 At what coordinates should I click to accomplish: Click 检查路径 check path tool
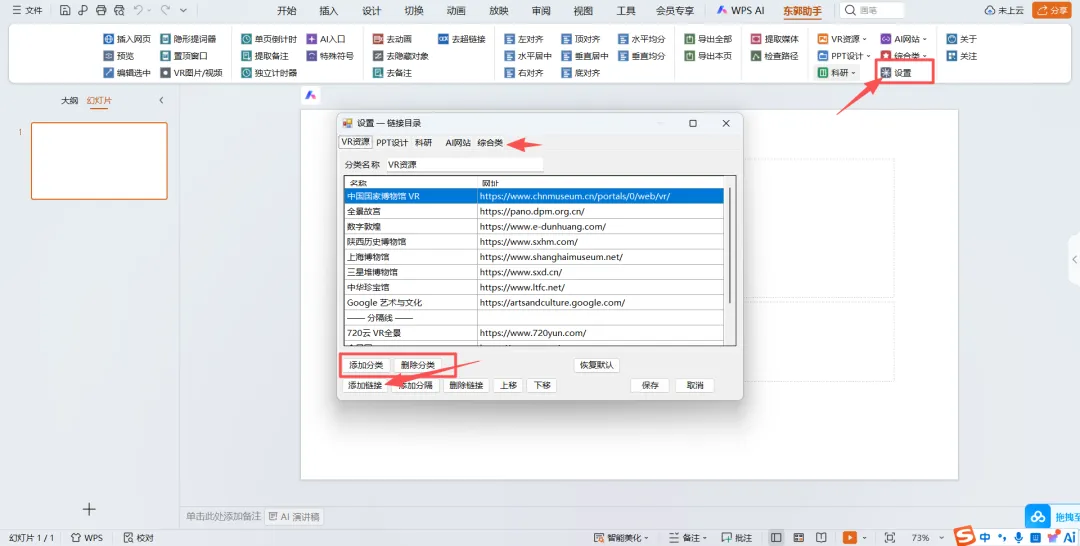(x=775, y=56)
